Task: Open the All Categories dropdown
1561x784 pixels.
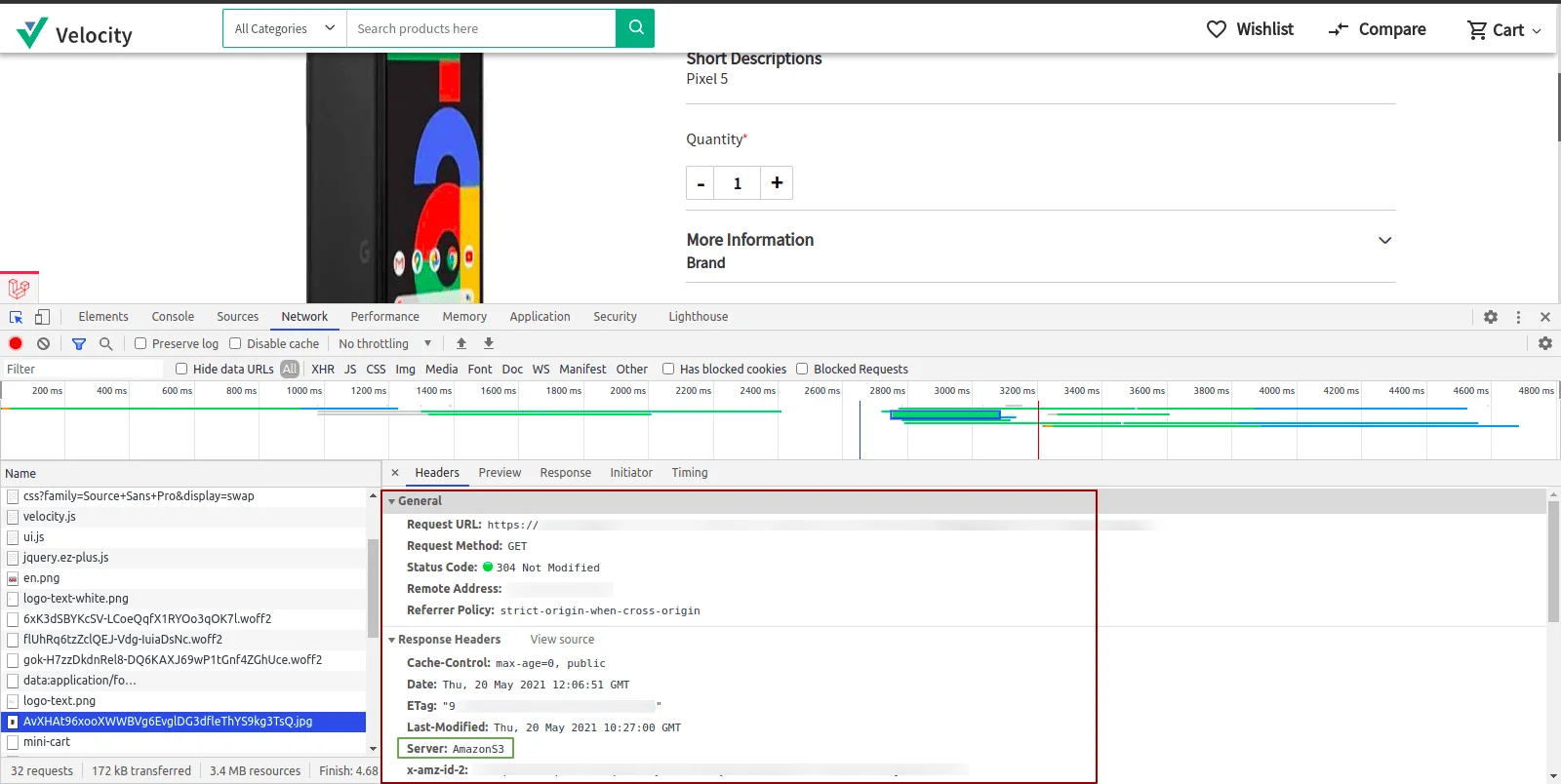Action: (285, 28)
